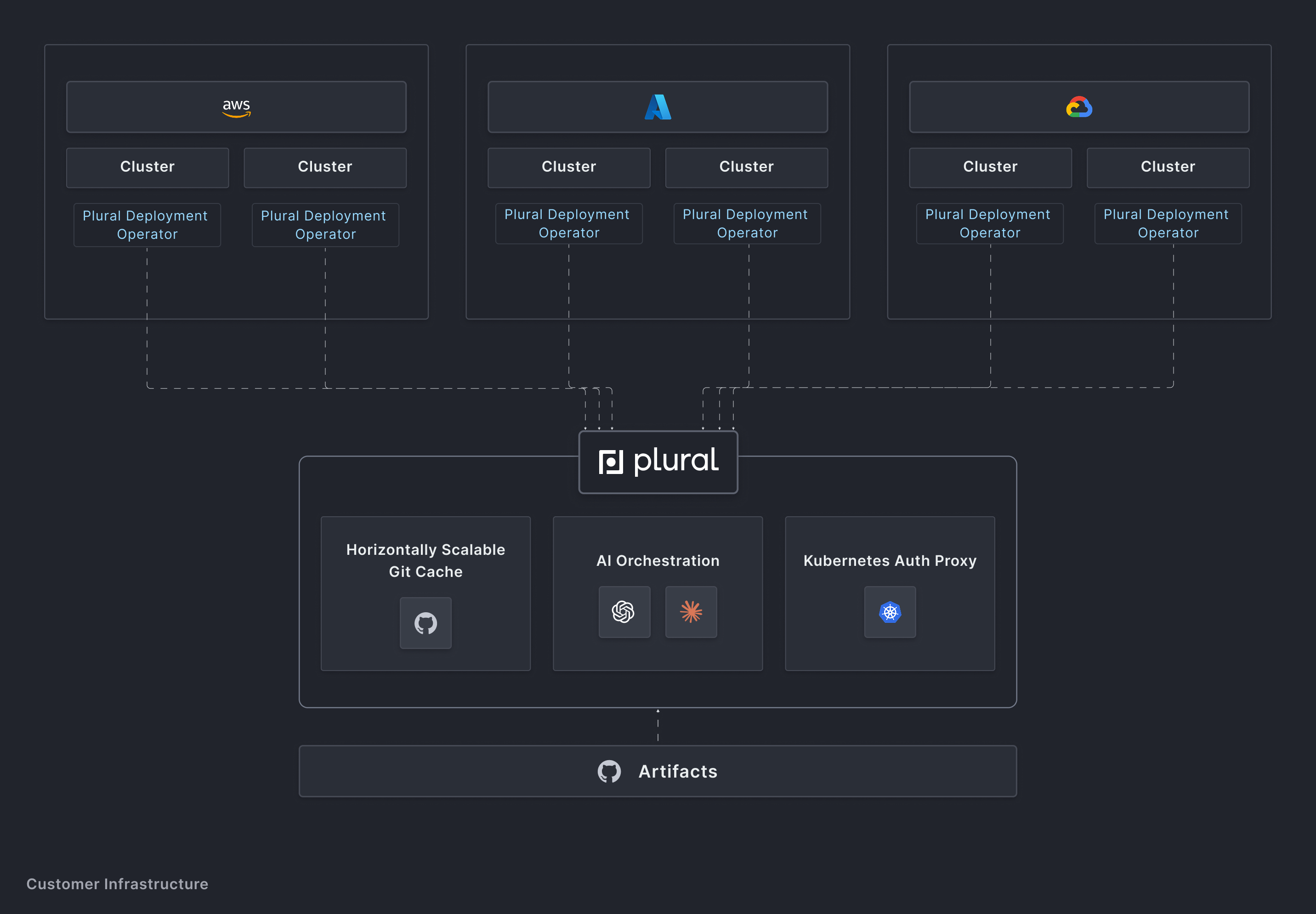Select the second Cluster box under AWS
Screen dimensions: 1316x914
click(x=325, y=168)
